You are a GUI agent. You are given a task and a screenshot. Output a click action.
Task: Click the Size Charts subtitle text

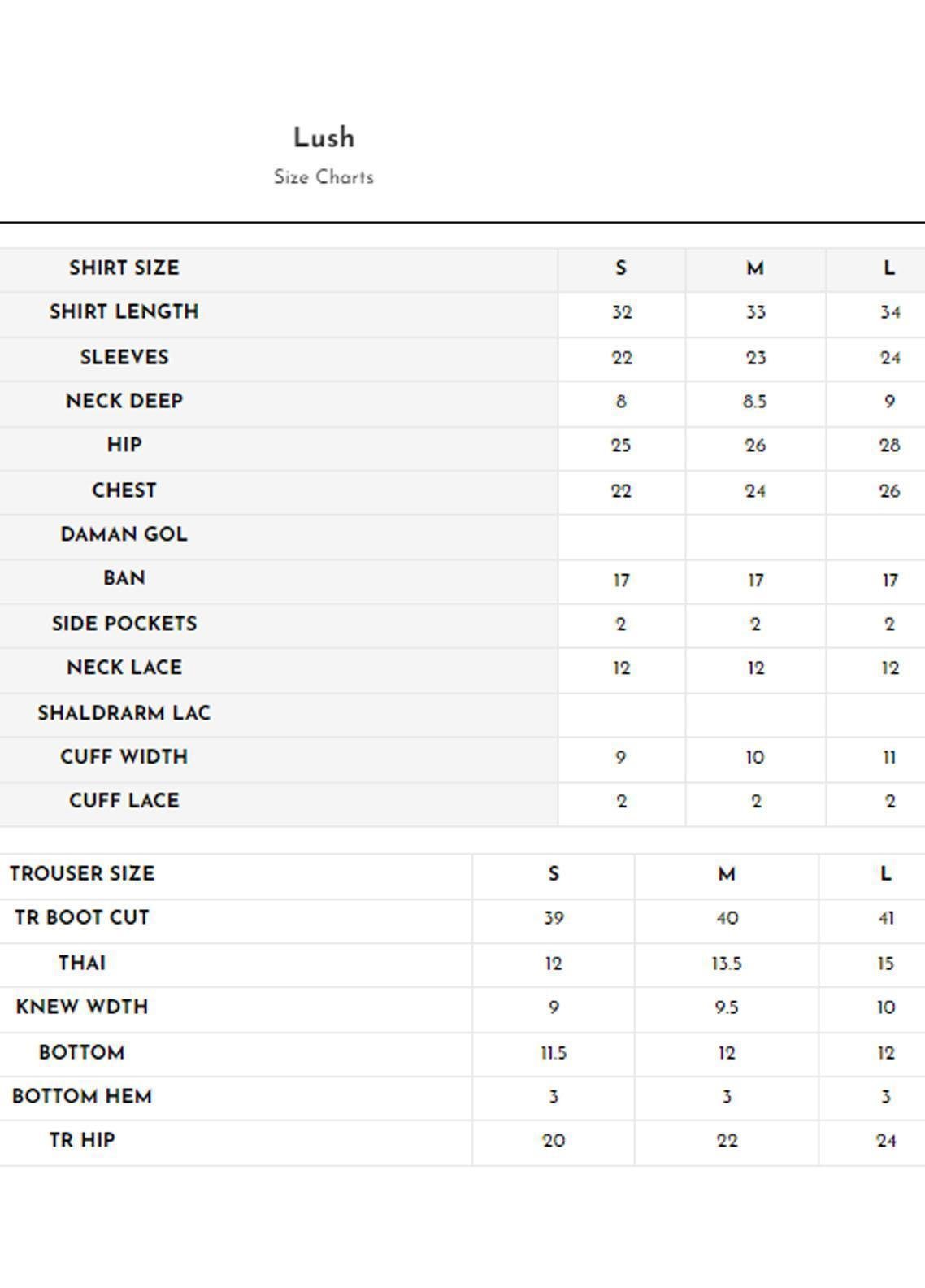point(324,177)
